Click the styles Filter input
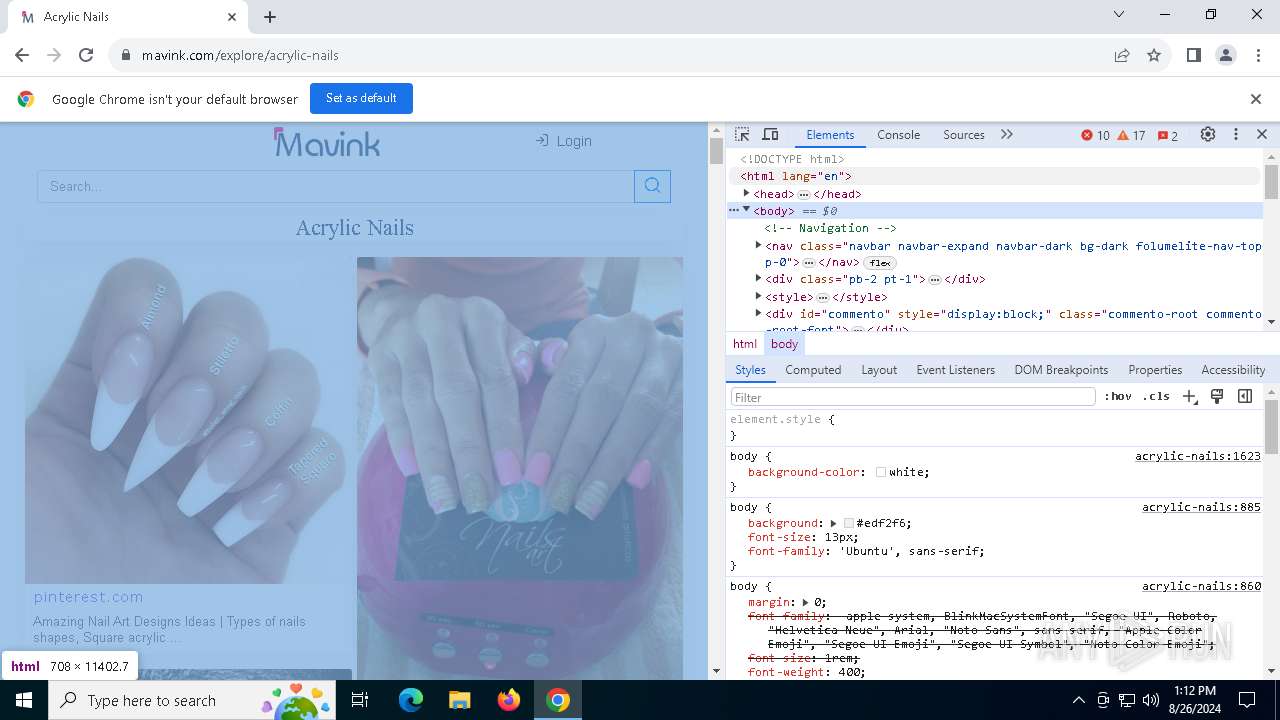Image resolution: width=1280 pixels, height=720 pixels. (913, 397)
